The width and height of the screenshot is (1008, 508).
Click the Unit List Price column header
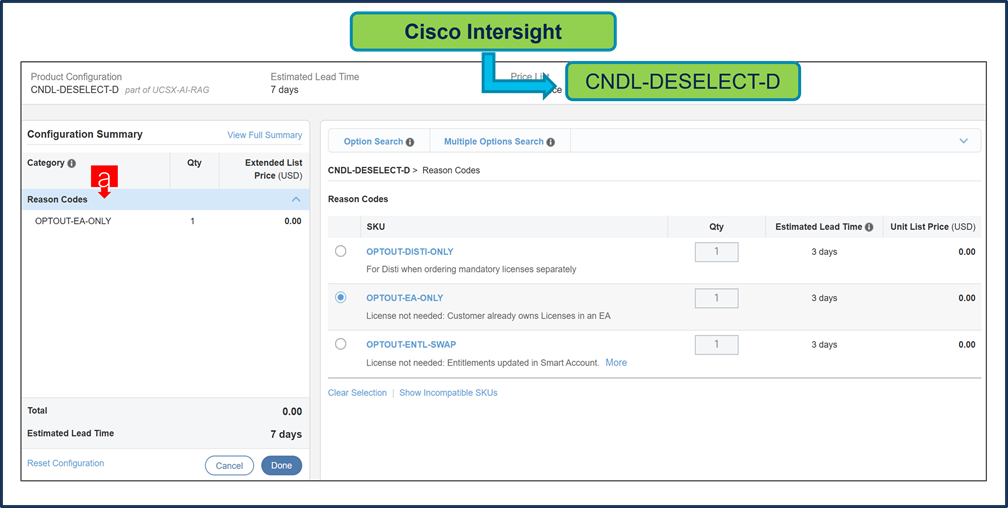click(x=933, y=227)
